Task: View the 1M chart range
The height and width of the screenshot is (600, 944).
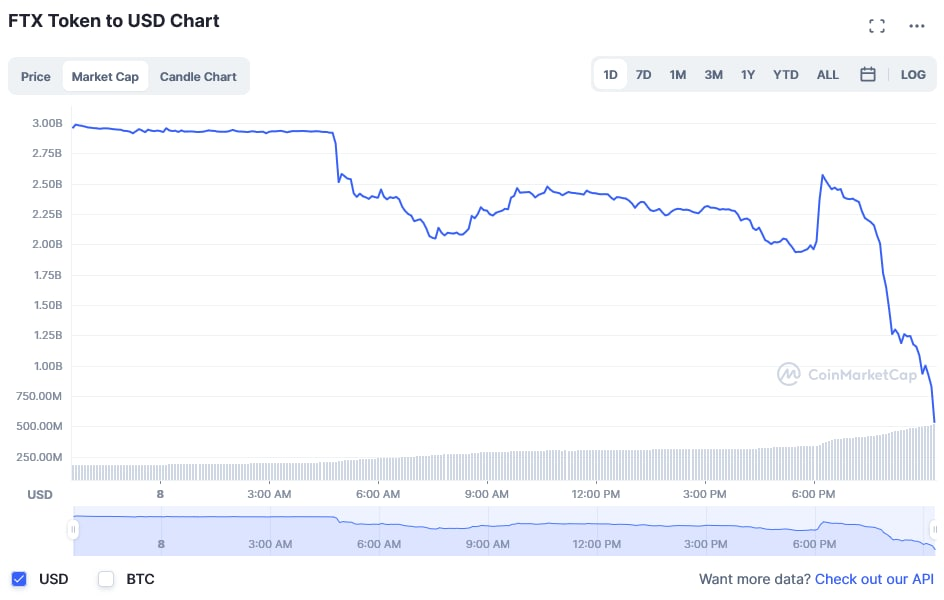Action: tap(678, 74)
